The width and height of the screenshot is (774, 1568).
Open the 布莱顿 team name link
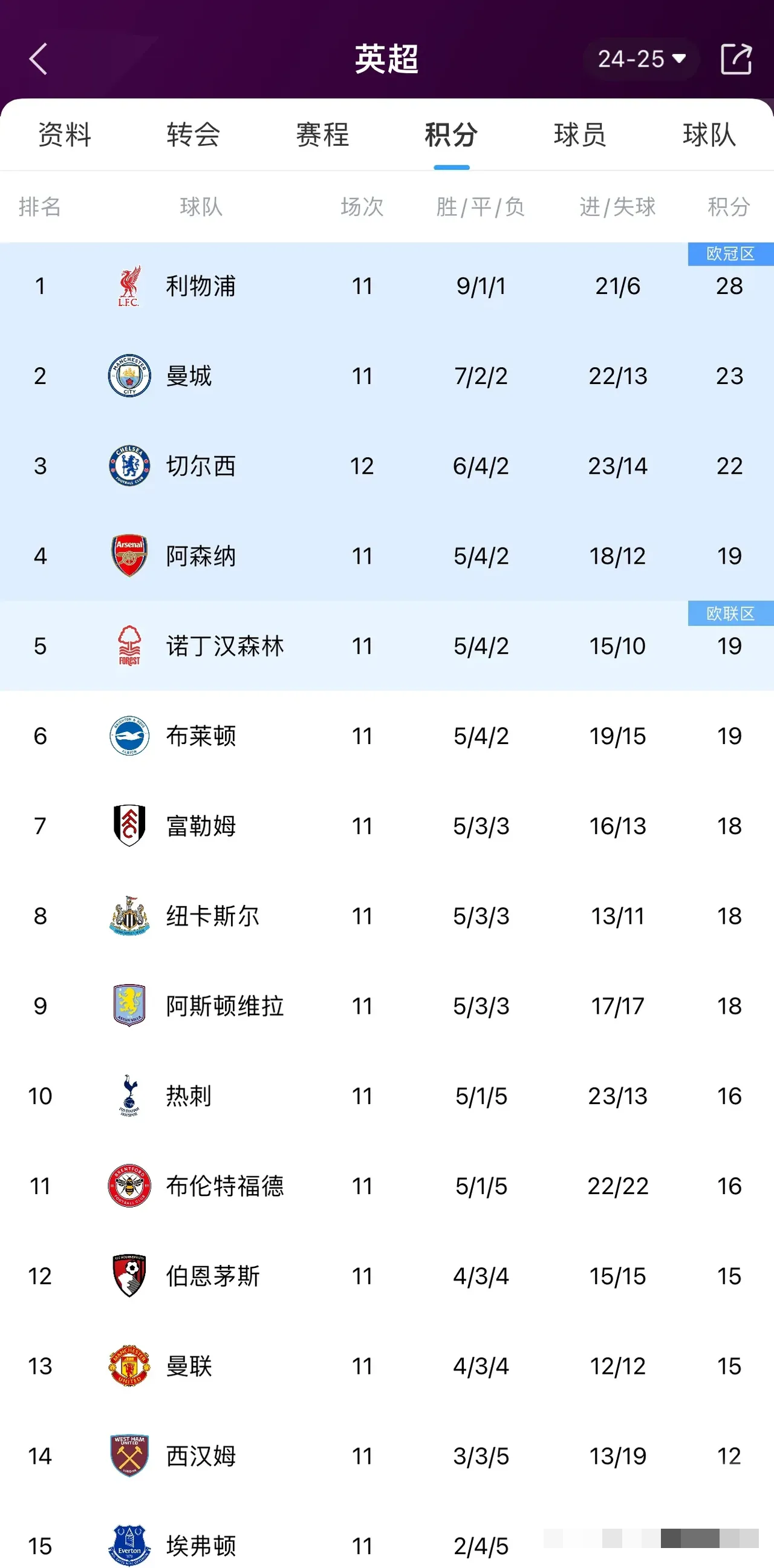pos(201,736)
